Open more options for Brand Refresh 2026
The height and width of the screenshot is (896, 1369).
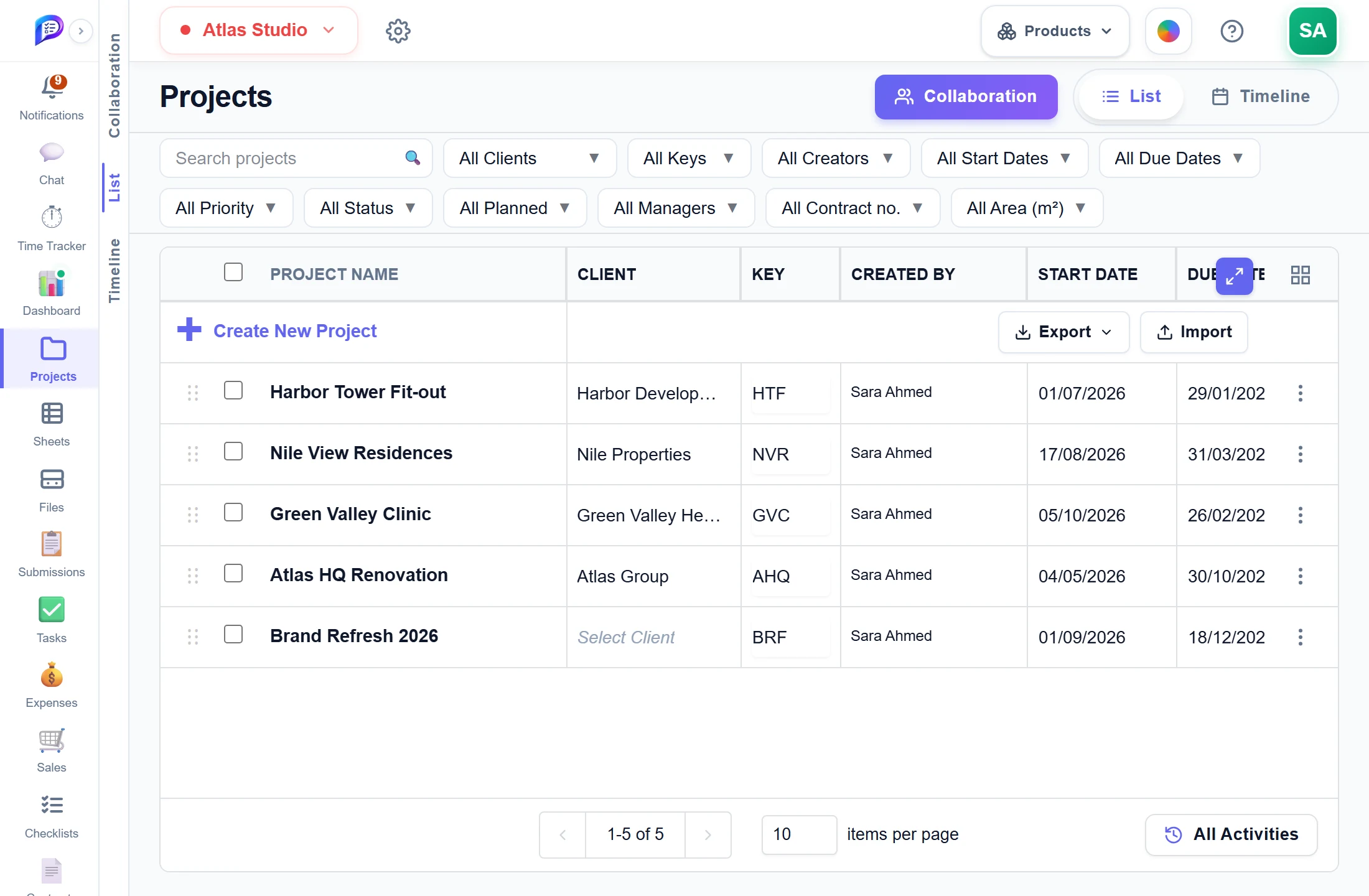1300,637
